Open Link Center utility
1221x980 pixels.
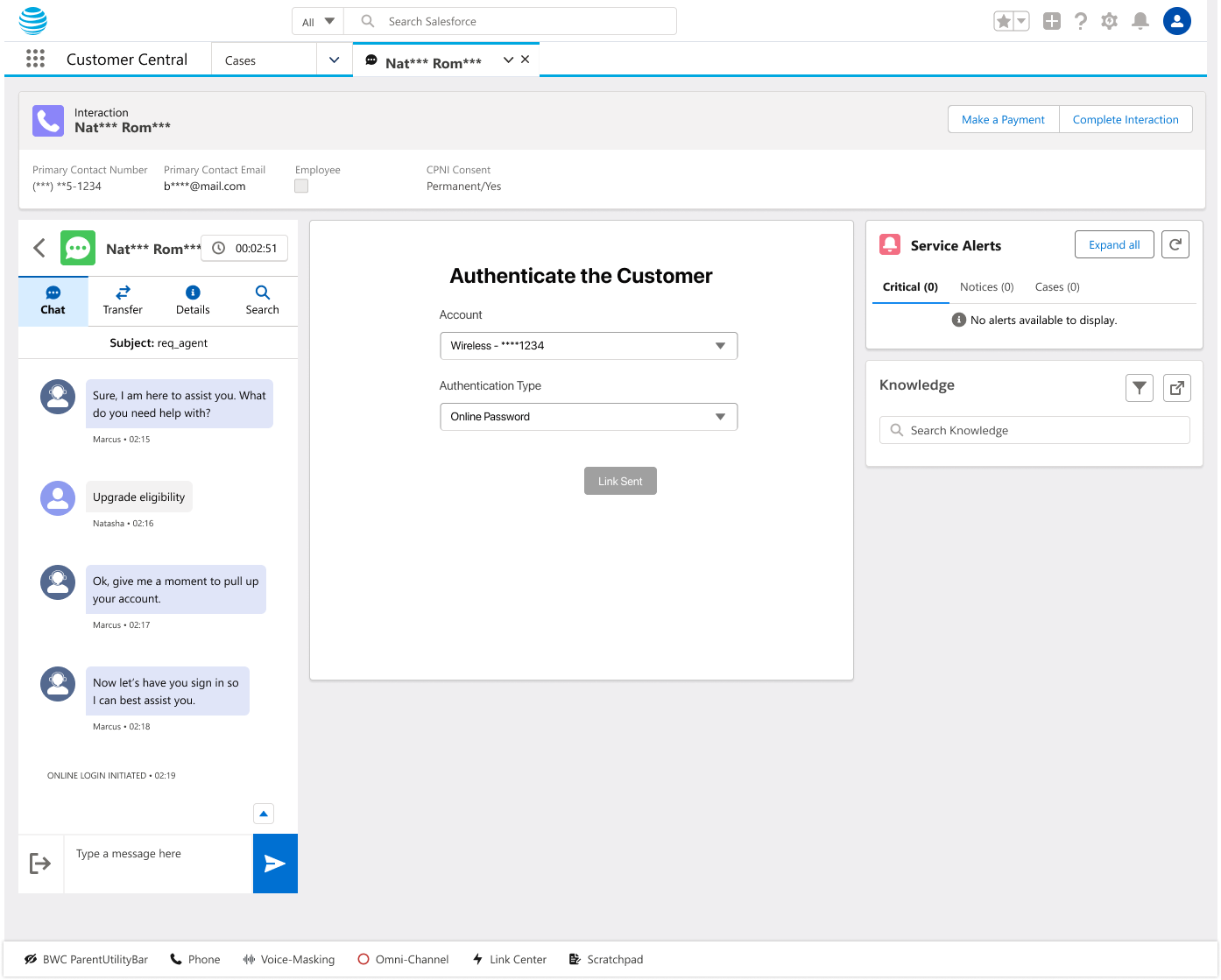[x=509, y=960]
